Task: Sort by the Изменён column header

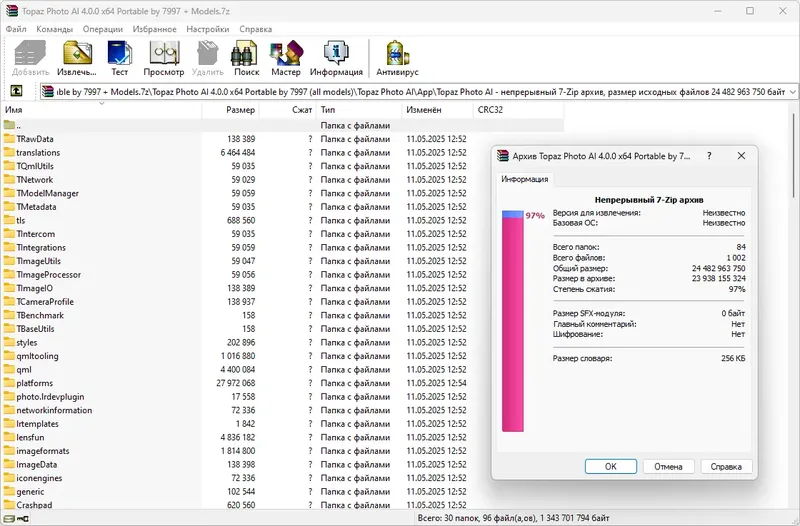Action: point(438,110)
